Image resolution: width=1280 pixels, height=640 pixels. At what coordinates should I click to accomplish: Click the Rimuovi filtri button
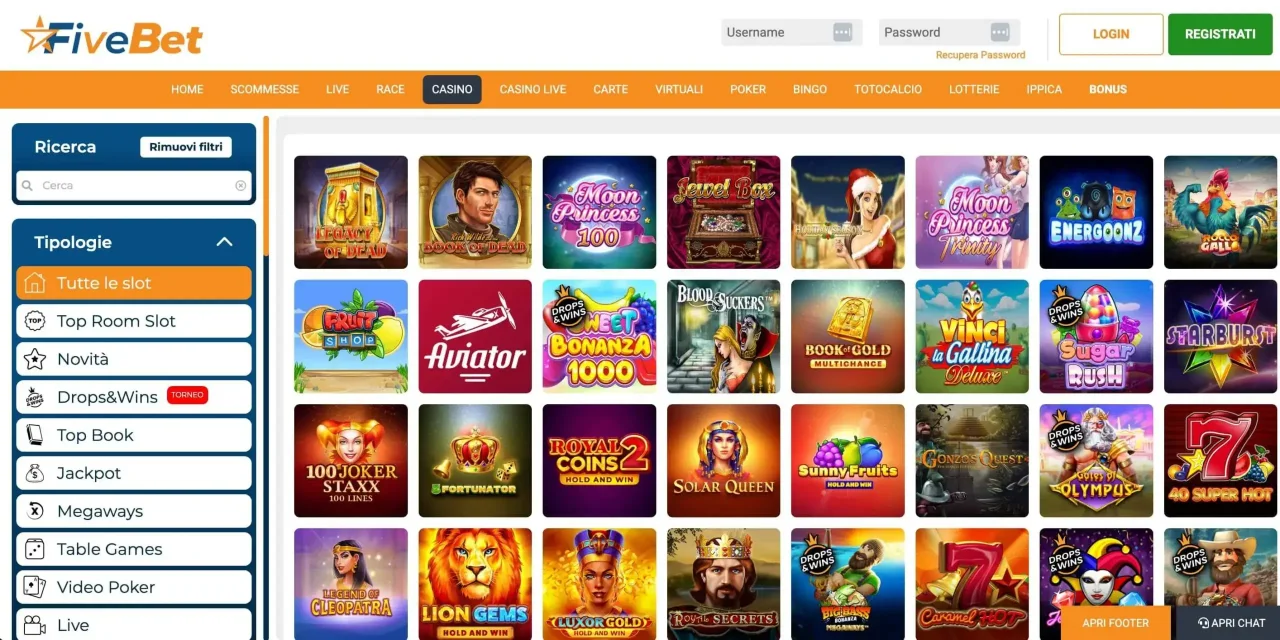tap(186, 147)
